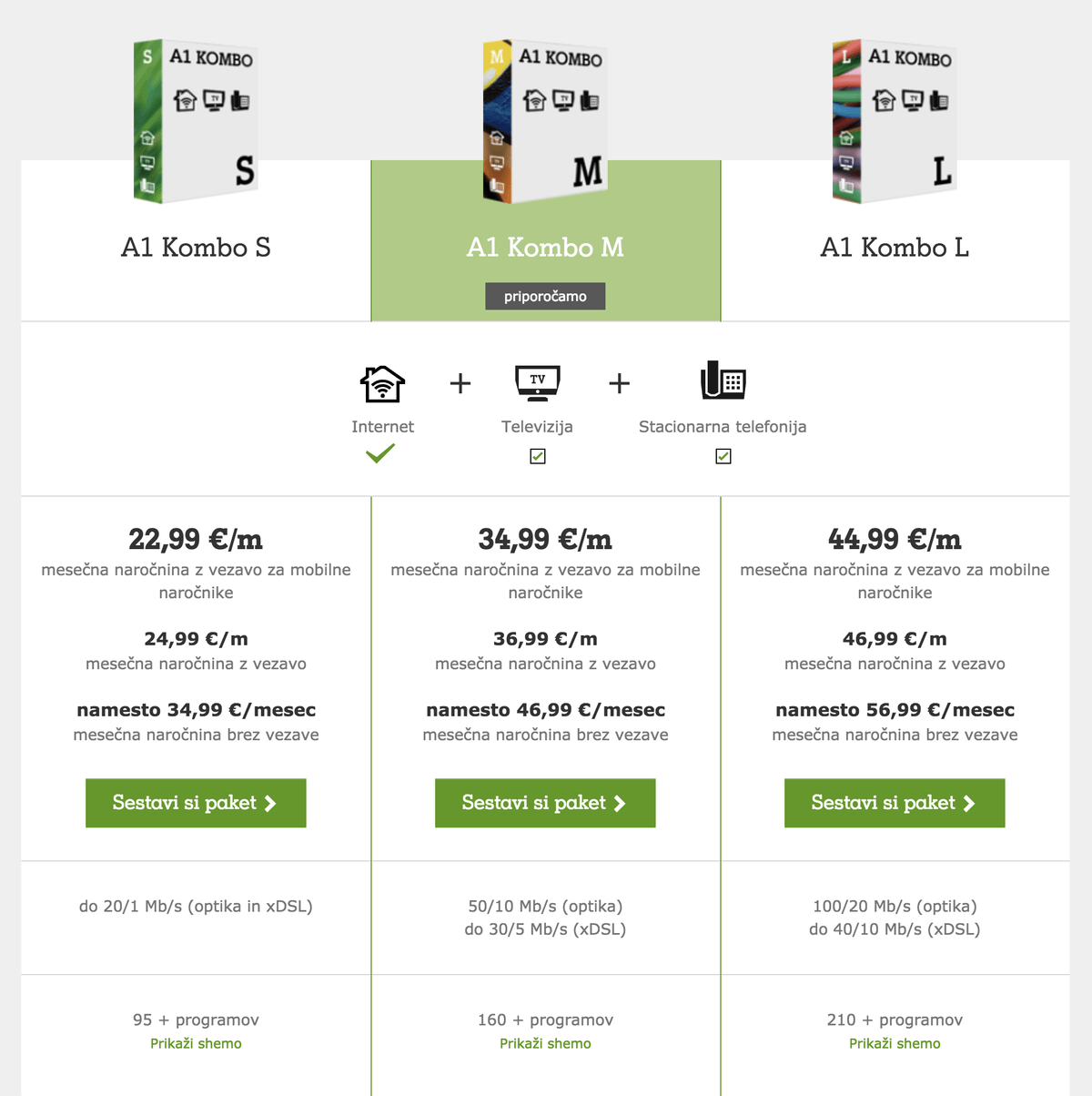Uncheck the Televizija checkbox
The image size is (1092, 1096).
[538, 456]
